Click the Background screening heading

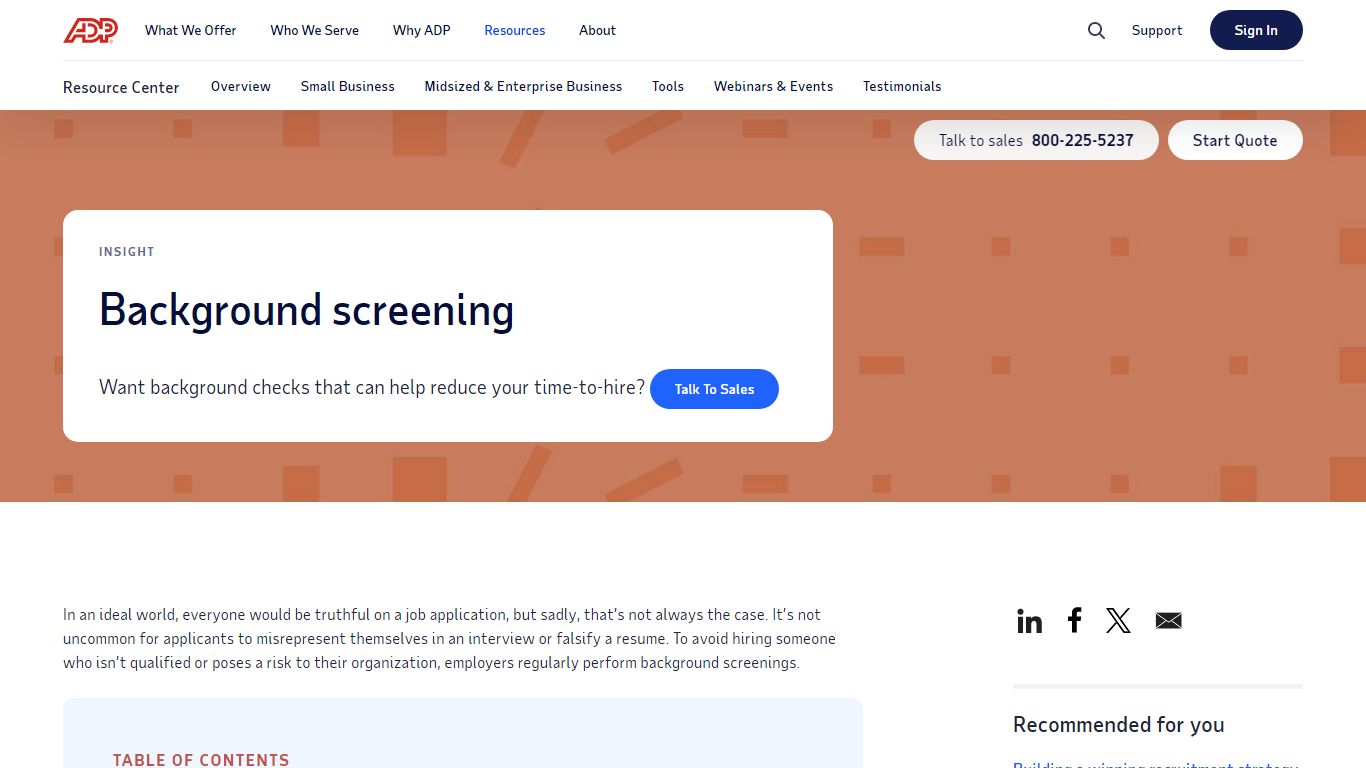(x=306, y=310)
